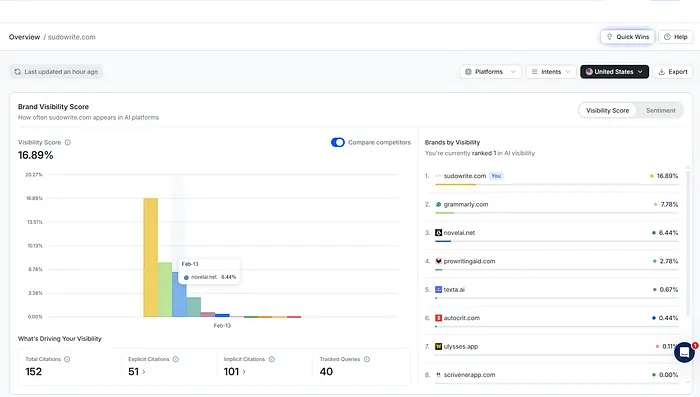Click the blue dot beside 6.44%

[654, 233]
